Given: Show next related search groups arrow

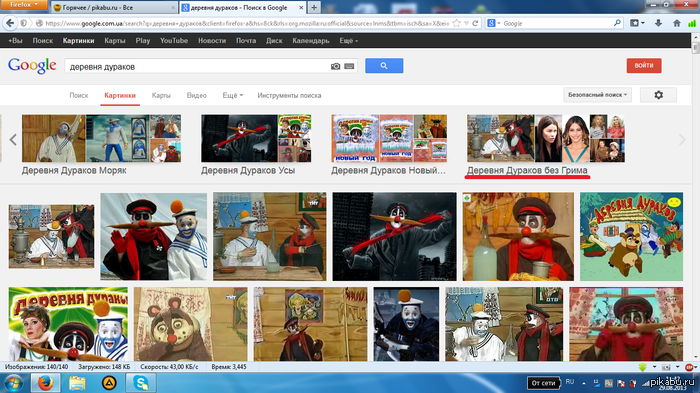Looking at the screenshot, I should (682, 140).
